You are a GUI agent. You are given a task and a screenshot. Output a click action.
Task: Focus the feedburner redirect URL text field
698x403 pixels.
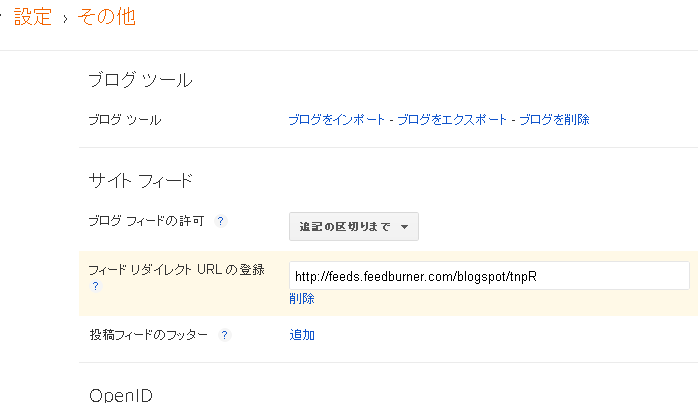[x=489, y=276]
